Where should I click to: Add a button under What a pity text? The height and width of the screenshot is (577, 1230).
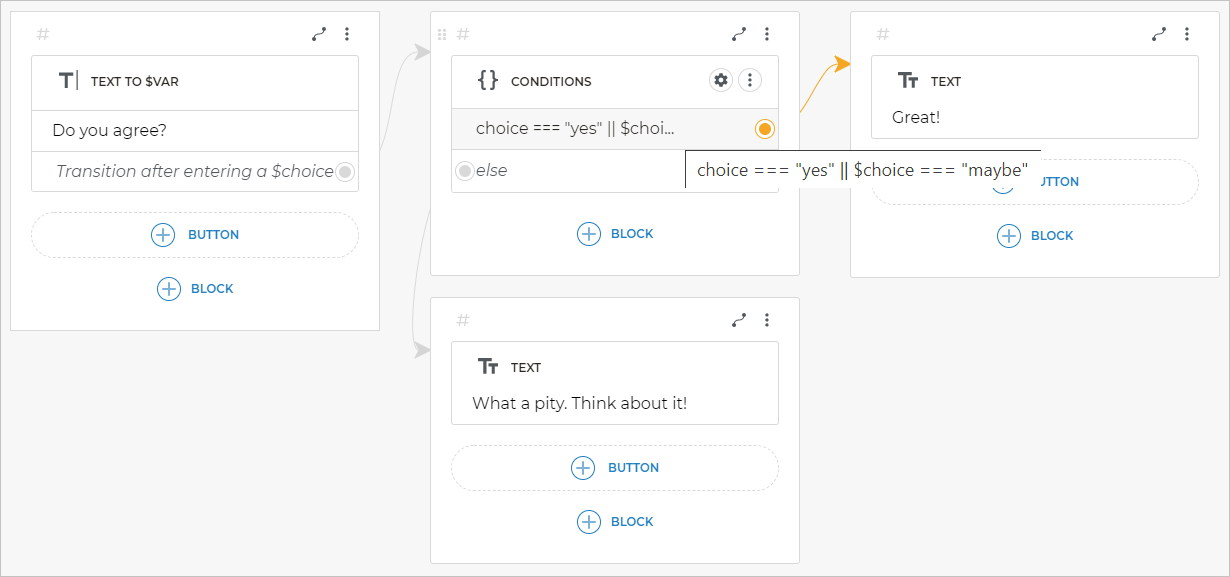[x=615, y=468]
